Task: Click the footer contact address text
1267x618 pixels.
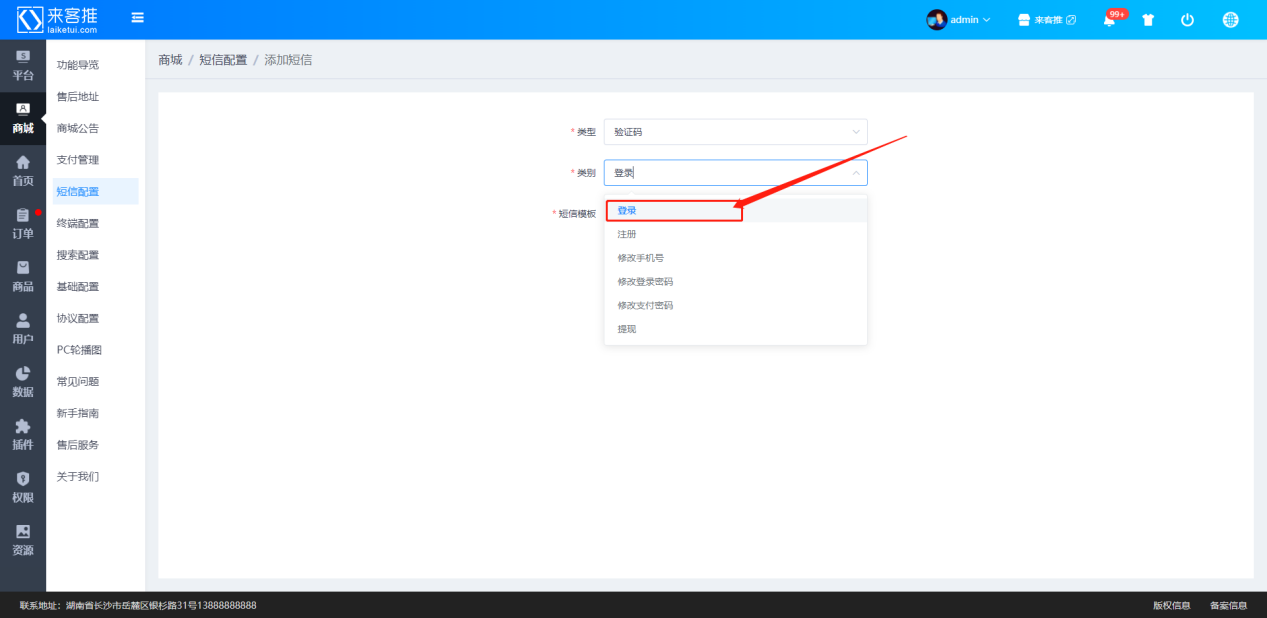Action: 138,605
